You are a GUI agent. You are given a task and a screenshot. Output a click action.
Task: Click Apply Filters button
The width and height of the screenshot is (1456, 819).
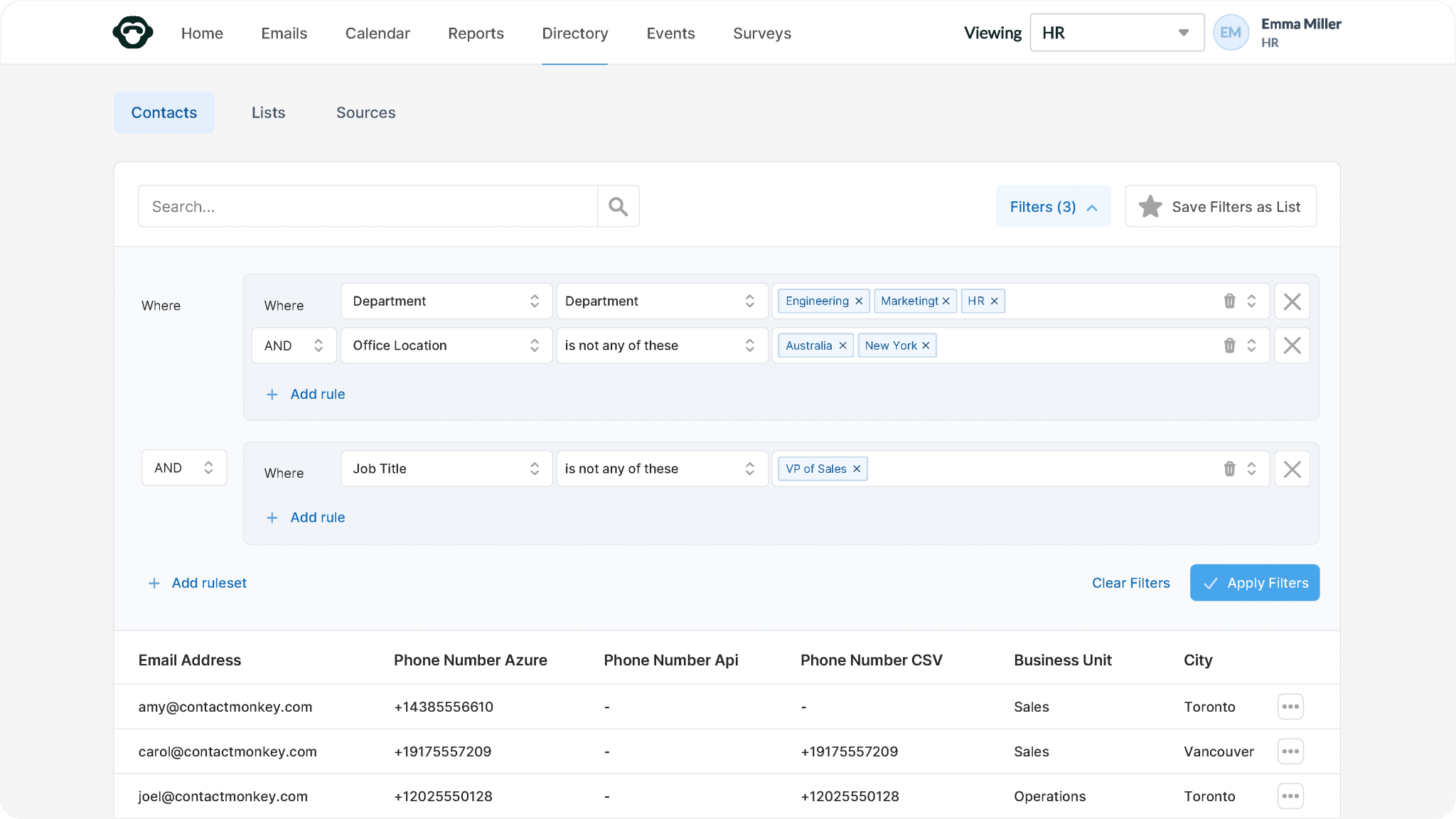pyautogui.click(x=1255, y=583)
